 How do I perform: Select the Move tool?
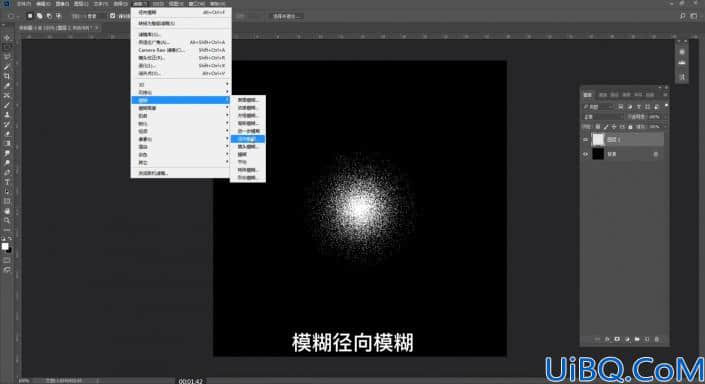point(7,38)
